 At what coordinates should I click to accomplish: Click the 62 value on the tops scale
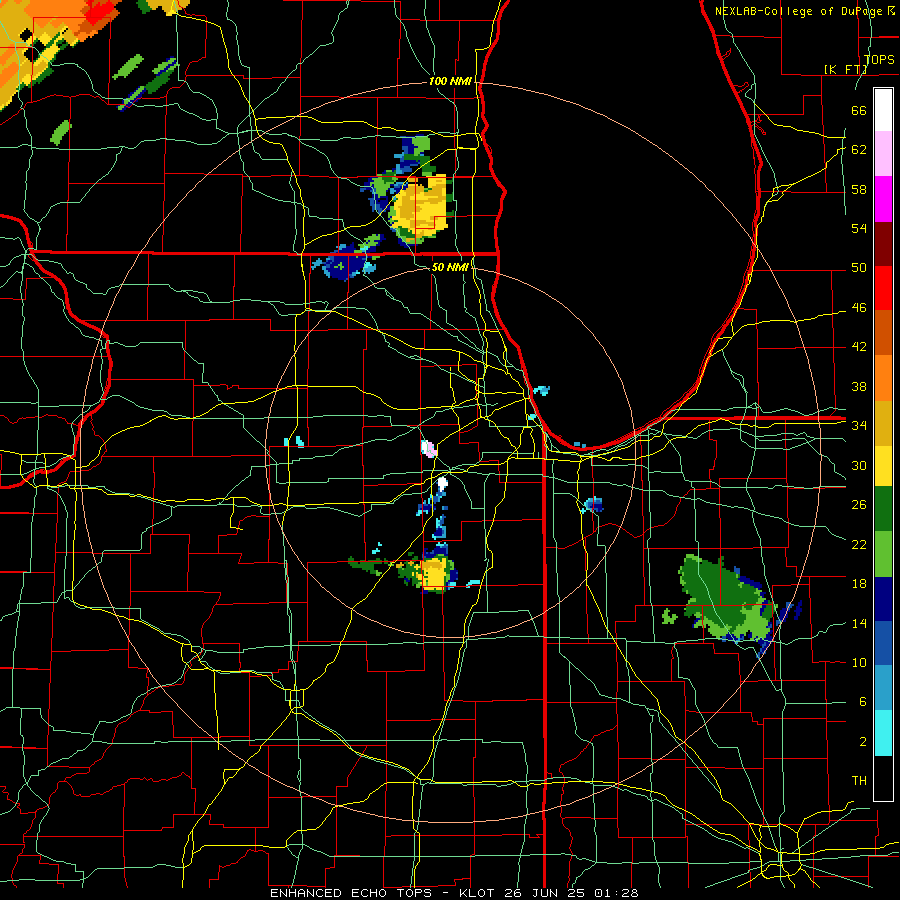coord(859,150)
